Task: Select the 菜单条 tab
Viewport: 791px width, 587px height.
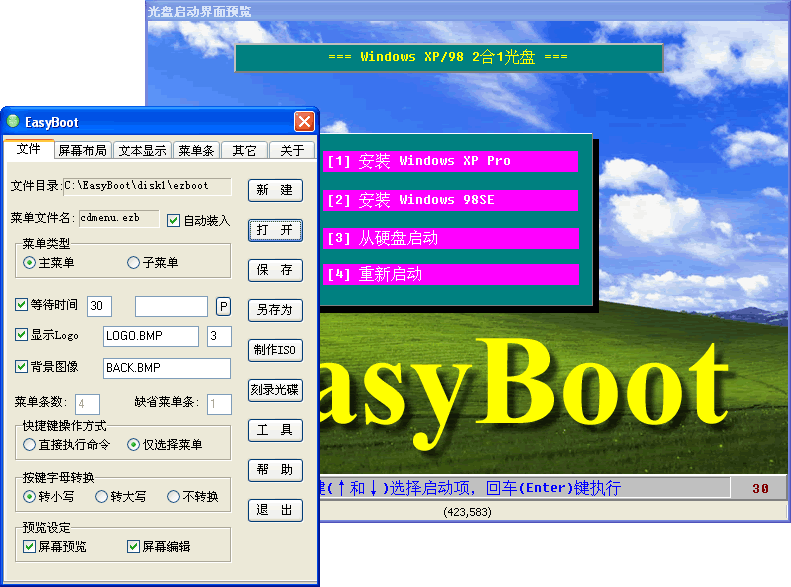Action: coord(196,151)
